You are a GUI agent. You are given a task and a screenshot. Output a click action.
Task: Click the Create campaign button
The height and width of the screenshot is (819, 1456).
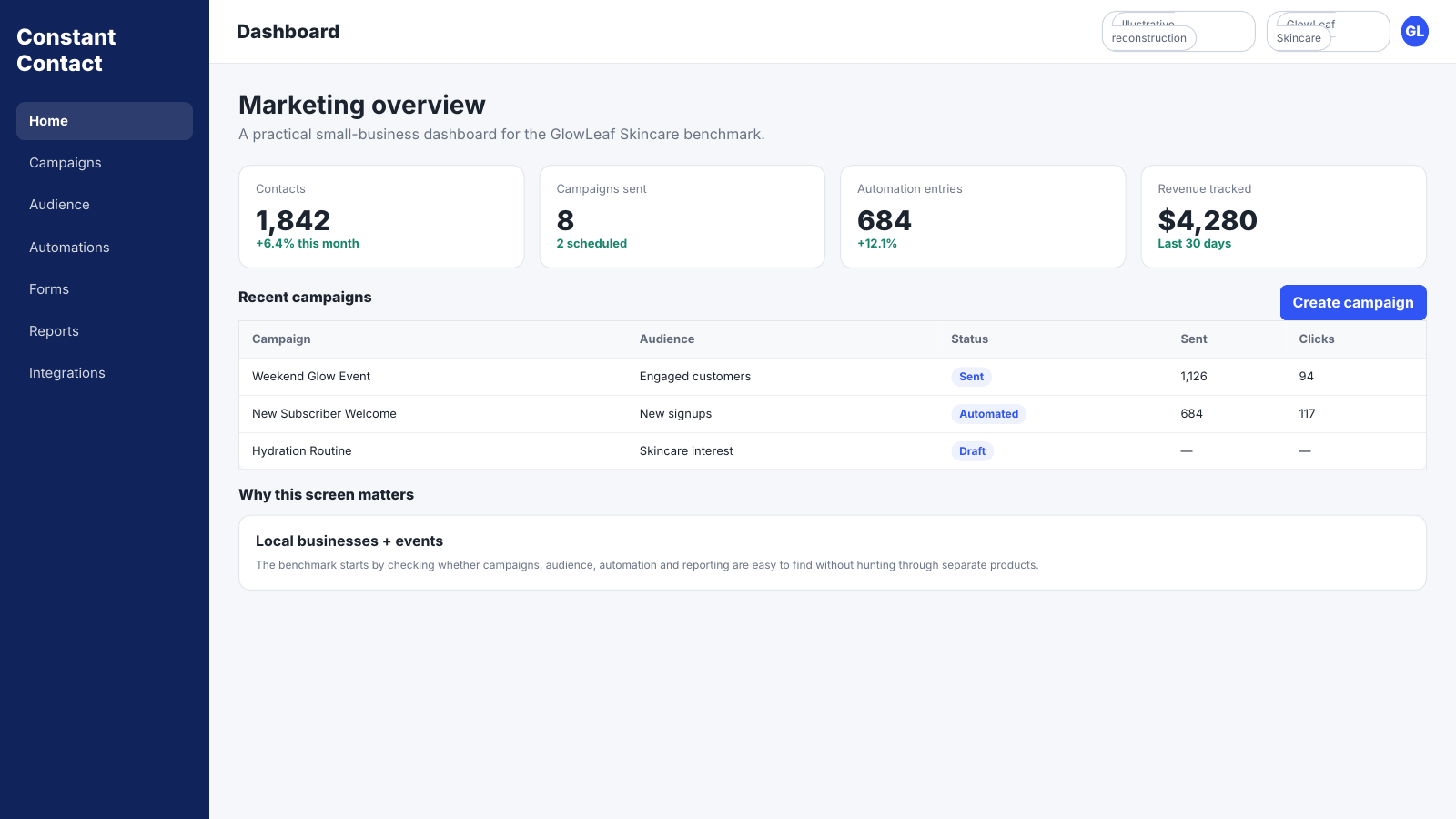1353,303
